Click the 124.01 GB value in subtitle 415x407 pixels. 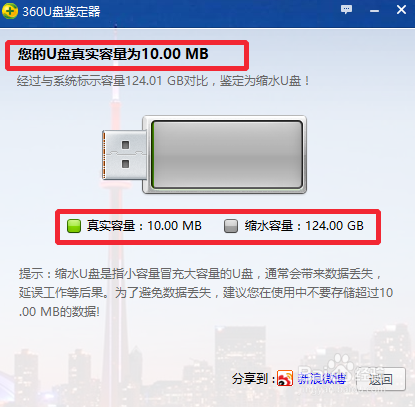pyautogui.click(x=154, y=81)
